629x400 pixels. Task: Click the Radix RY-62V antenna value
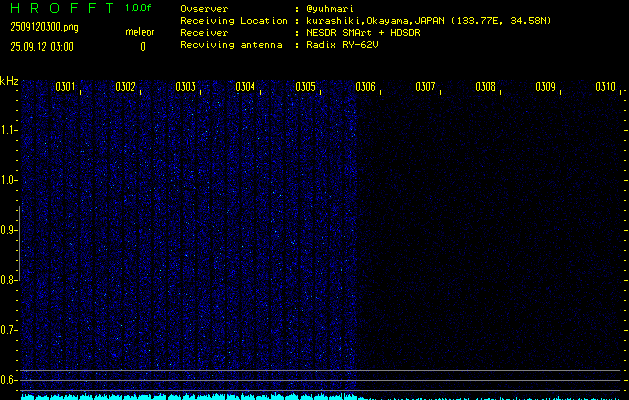pyautogui.click(x=342, y=45)
